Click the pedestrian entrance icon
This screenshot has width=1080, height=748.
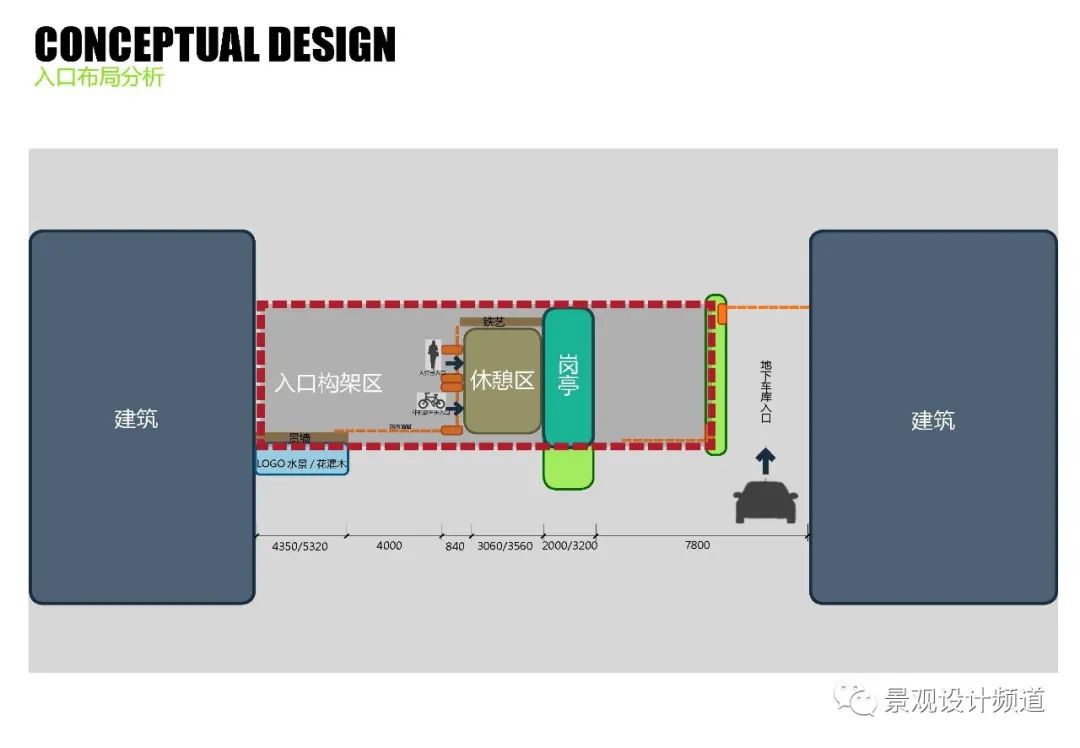433,355
